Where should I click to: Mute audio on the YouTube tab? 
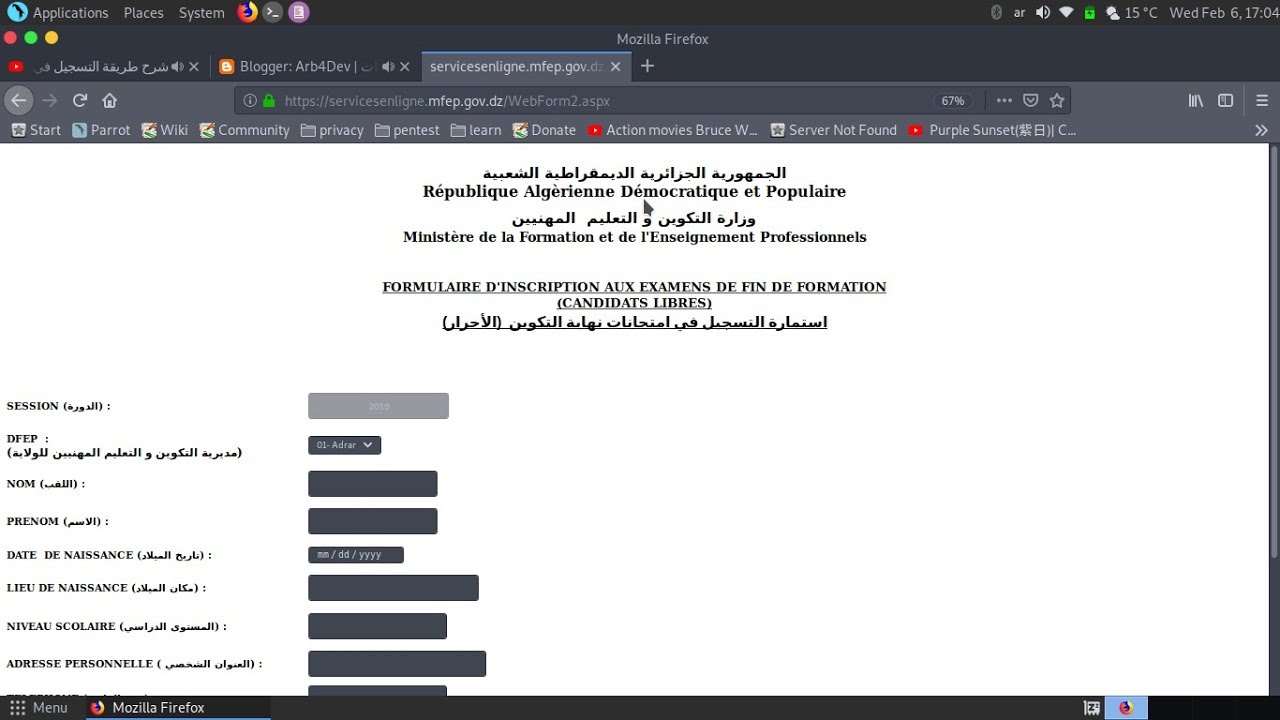[177, 67]
